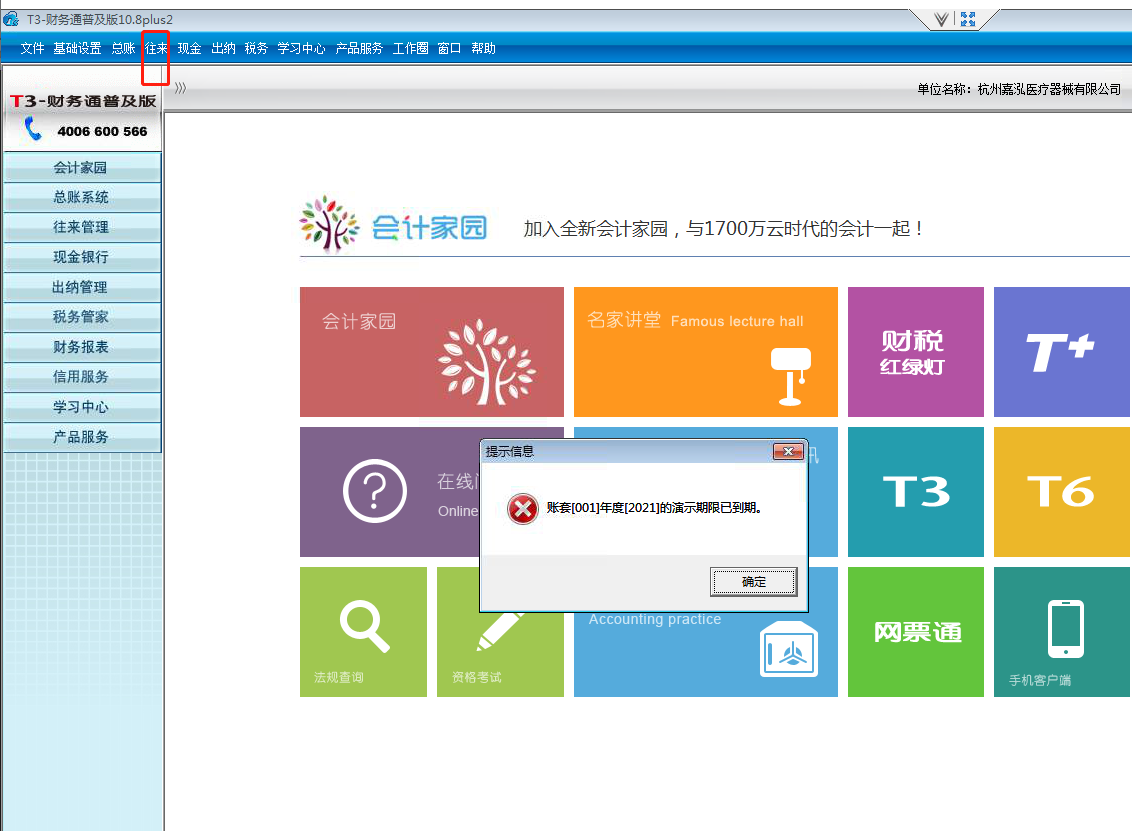The image size is (1132, 831).
Task: Click the 确定 button in the dialog
Action: [754, 582]
